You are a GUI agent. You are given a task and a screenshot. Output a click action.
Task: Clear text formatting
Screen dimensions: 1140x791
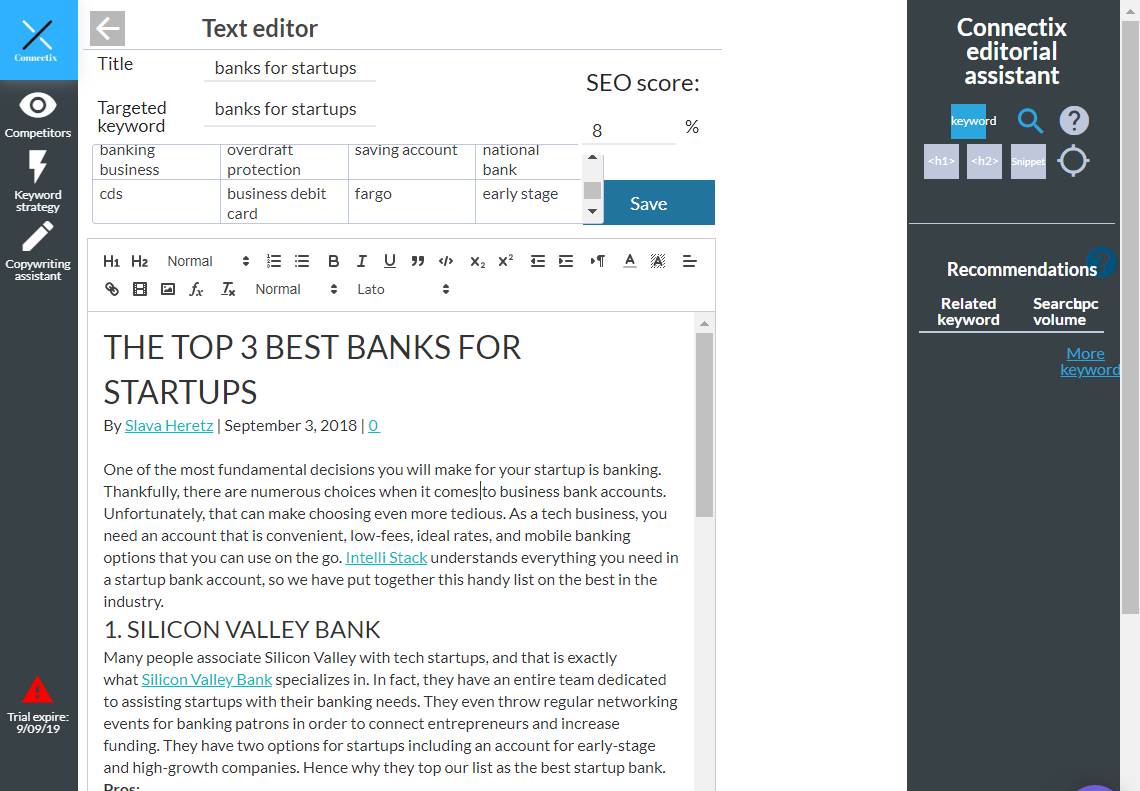(228, 289)
